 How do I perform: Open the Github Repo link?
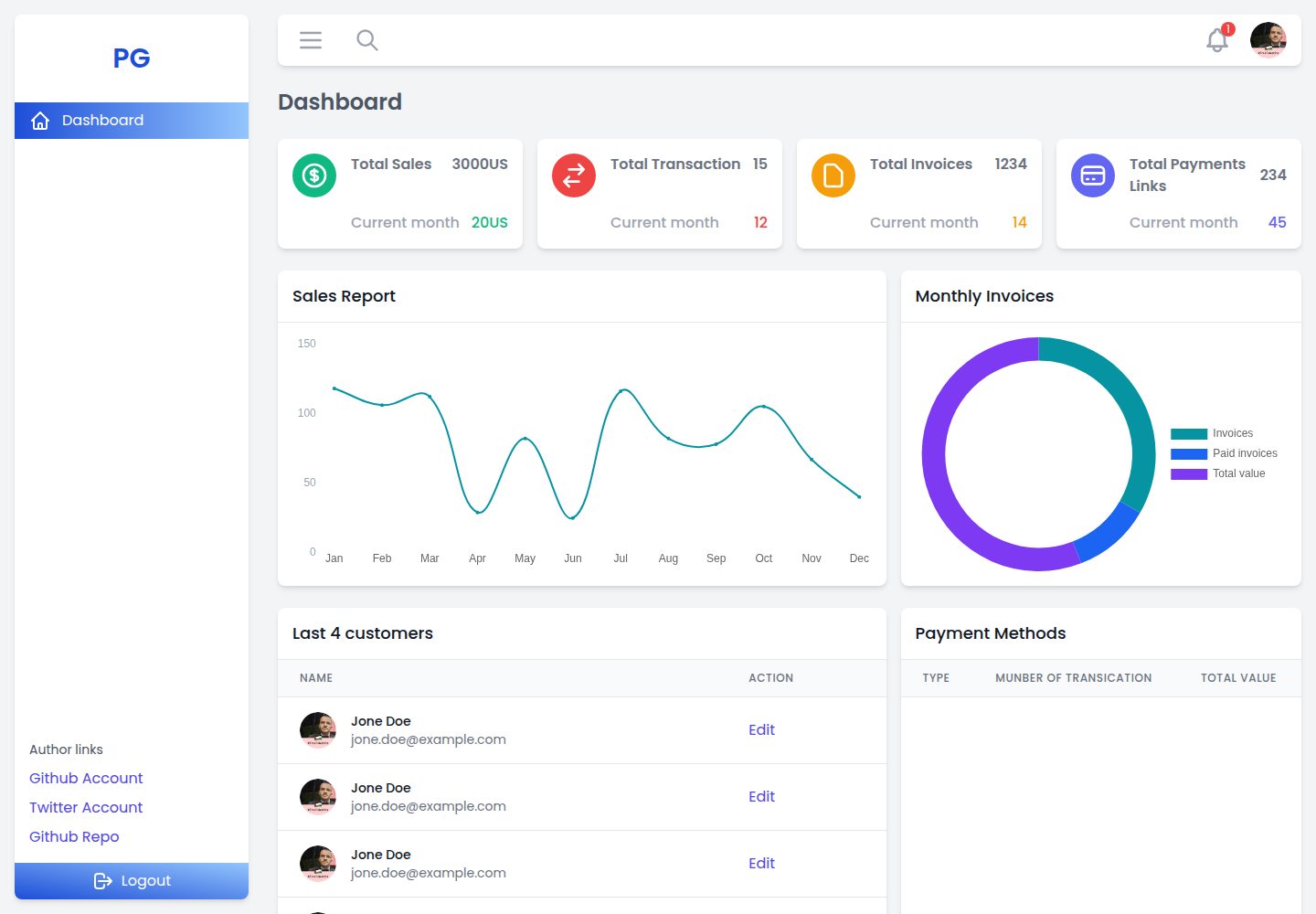74,836
